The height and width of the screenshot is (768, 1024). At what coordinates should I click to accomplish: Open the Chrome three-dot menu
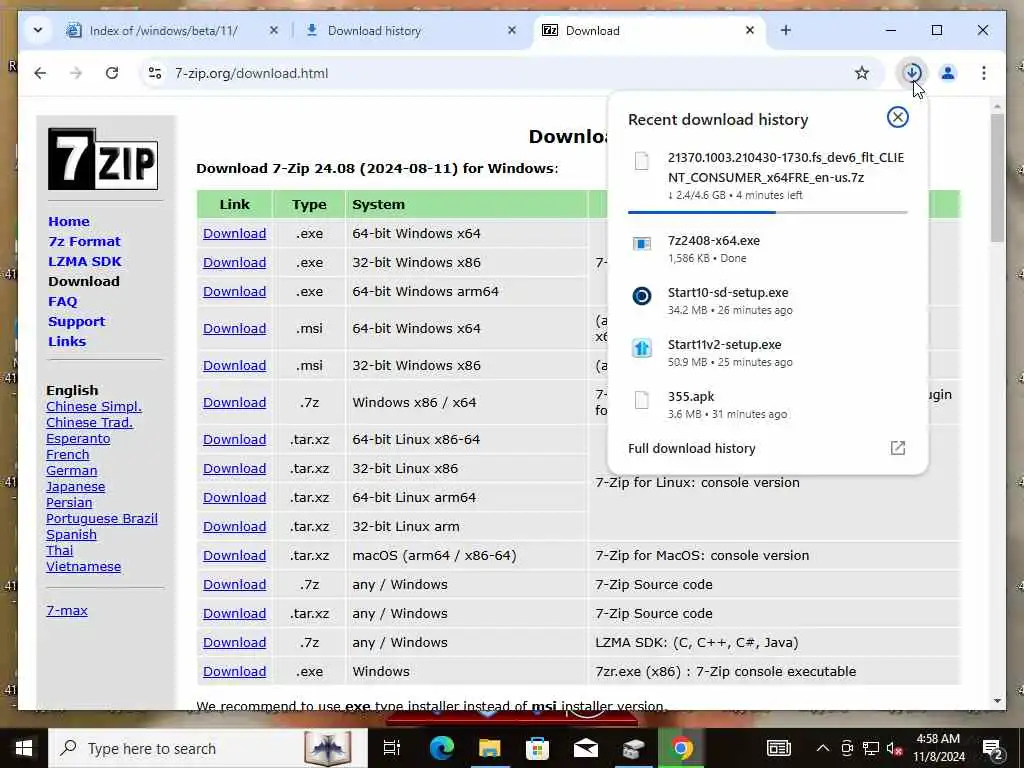[x=984, y=73]
